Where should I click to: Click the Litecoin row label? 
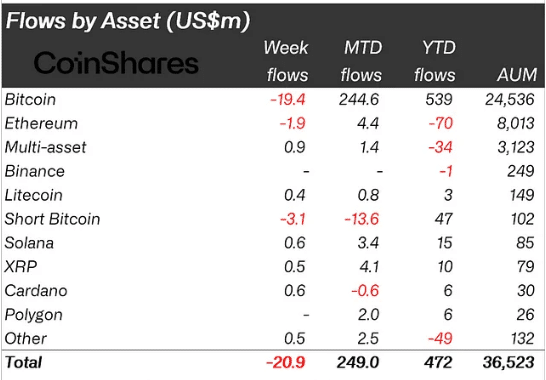click(x=34, y=195)
